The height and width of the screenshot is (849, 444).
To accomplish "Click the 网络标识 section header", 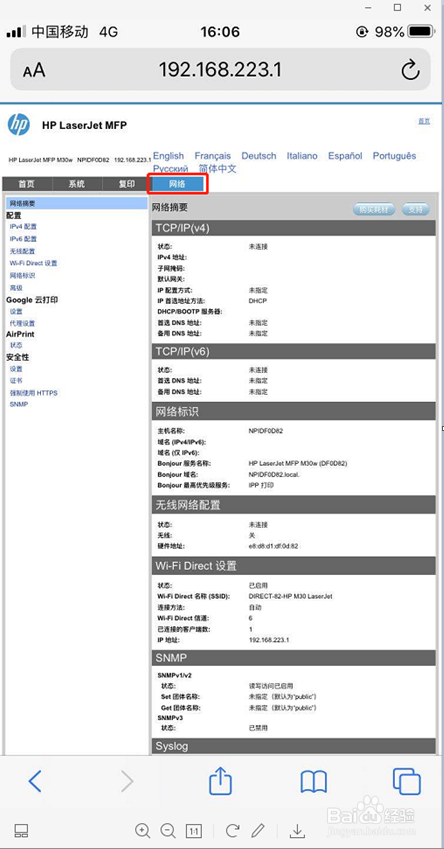I will (x=293, y=412).
